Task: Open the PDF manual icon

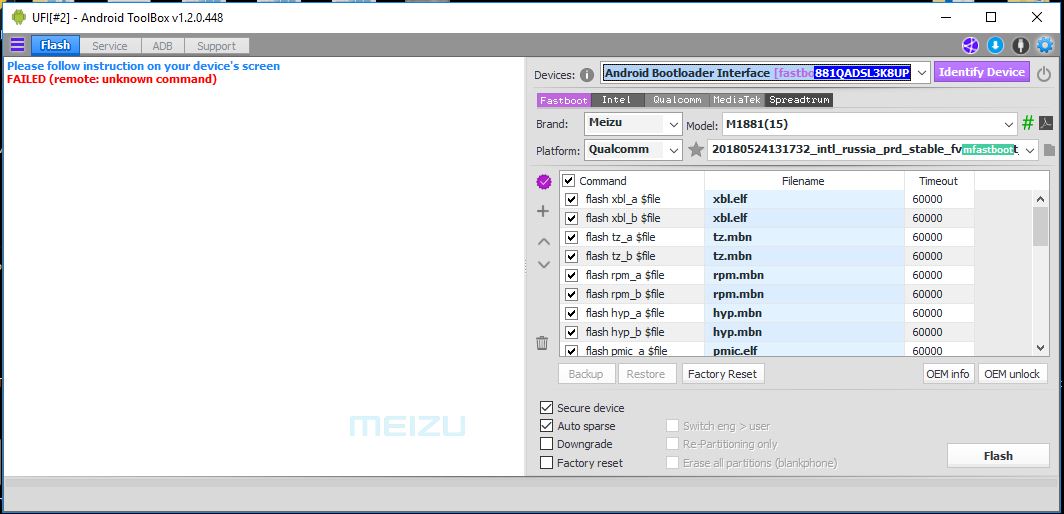Action: [1046, 123]
